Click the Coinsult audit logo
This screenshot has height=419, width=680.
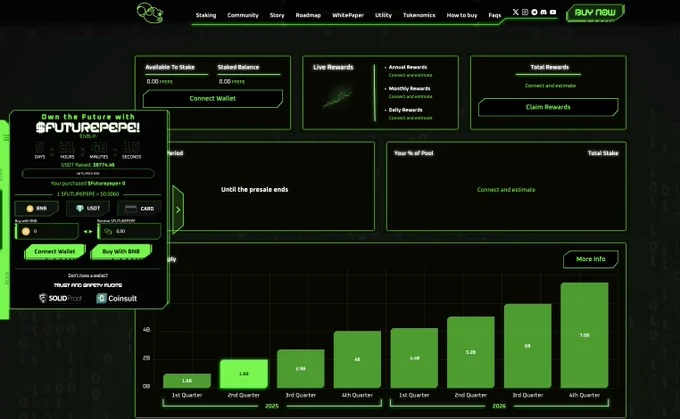pos(117,298)
